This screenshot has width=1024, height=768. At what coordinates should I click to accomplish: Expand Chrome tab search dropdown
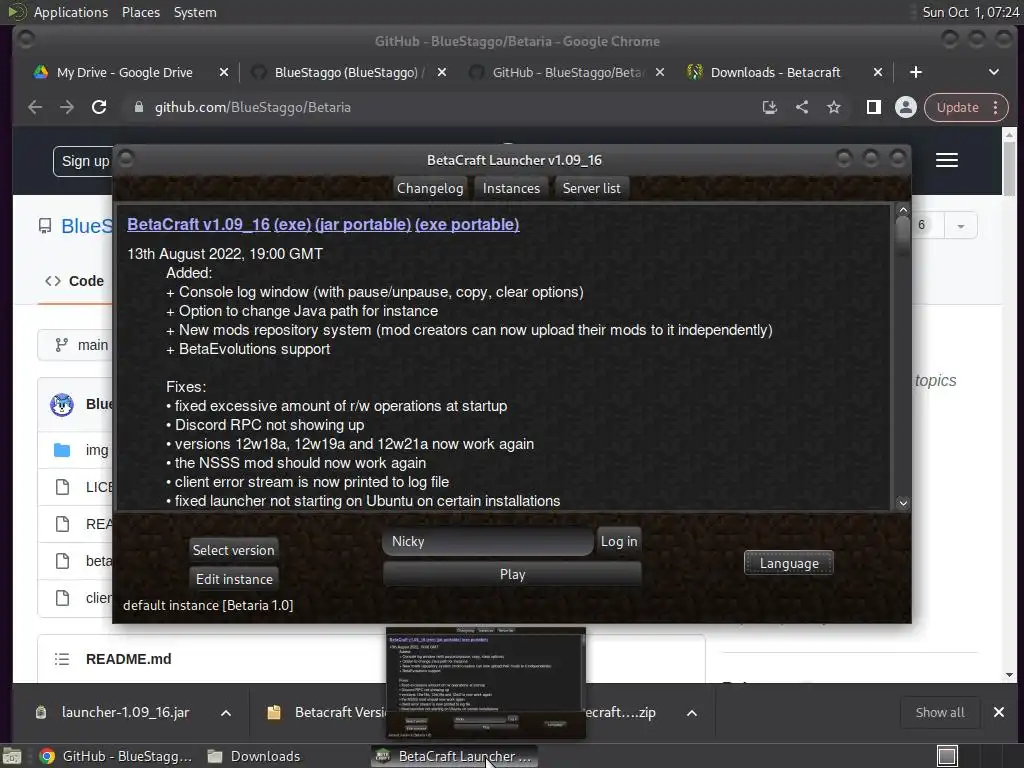tap(993, 72)
